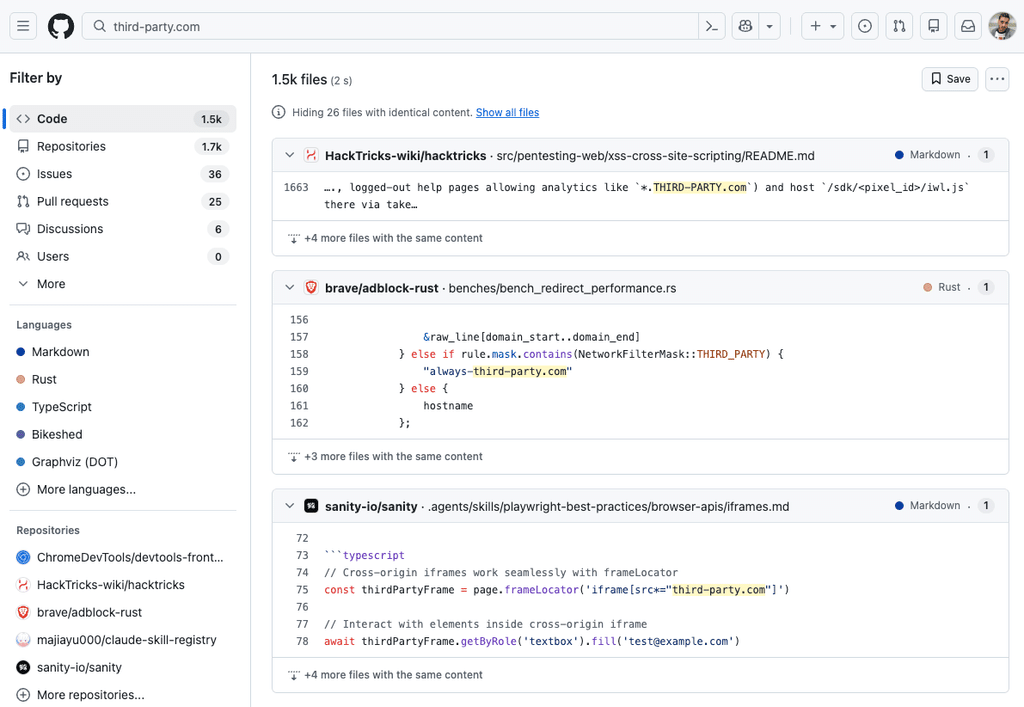Filter by Bikeshed language
This screenshot has width=1024, height=707.
123,434
